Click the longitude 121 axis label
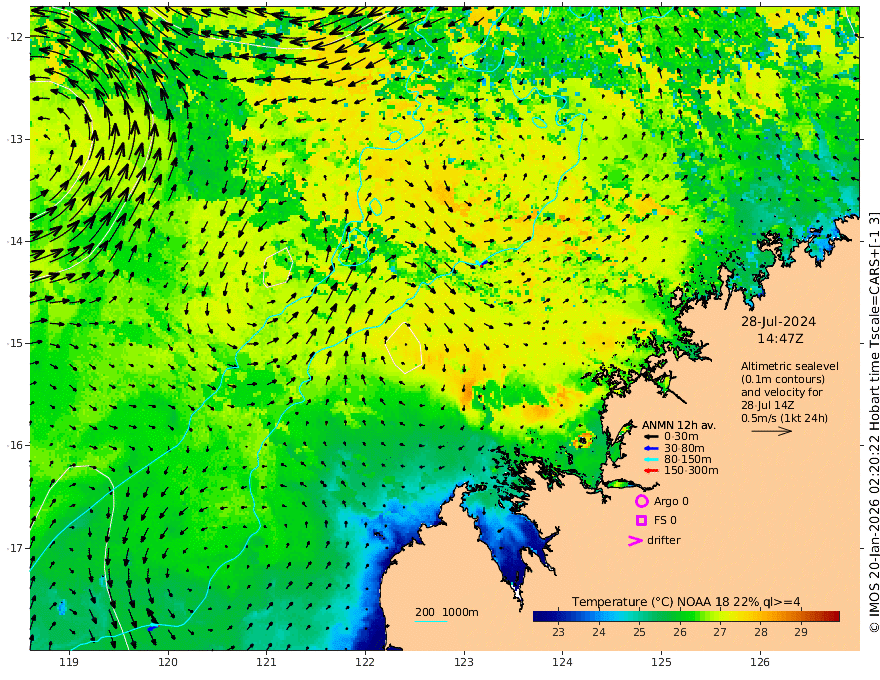The width and height of the screenshot is (880, 680). click(267, 663)
